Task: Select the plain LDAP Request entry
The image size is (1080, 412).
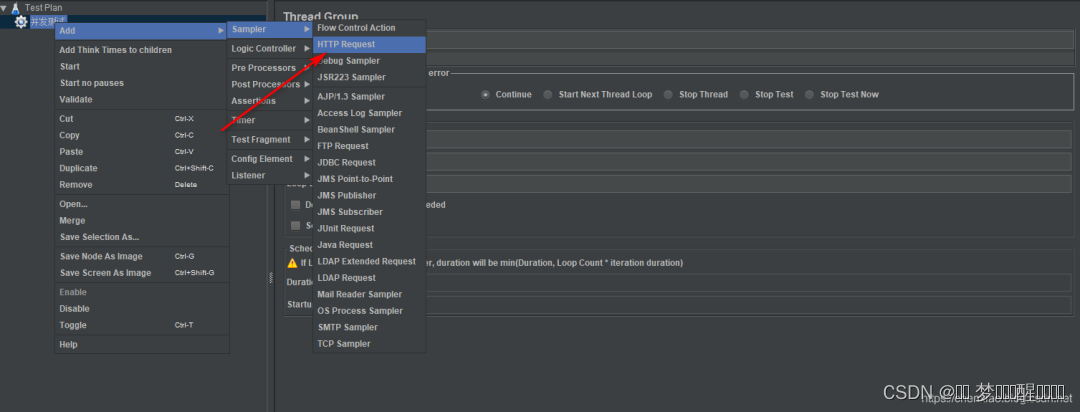Action: click(x=369, y=278)
